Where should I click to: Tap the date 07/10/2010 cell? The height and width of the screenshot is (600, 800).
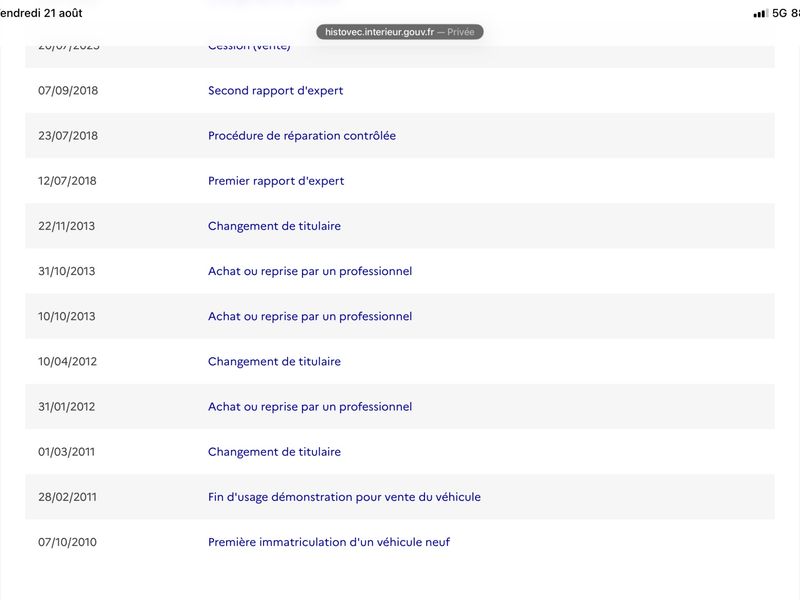click(67, 542)
